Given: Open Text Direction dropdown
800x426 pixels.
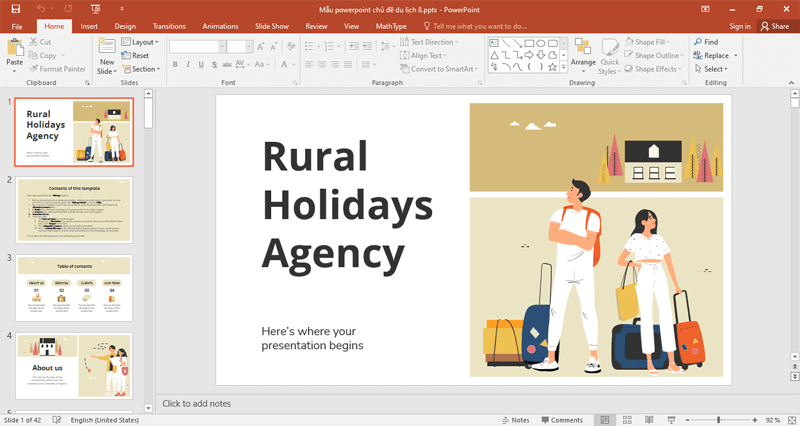Looking at the screenshot, I should 429,42.
